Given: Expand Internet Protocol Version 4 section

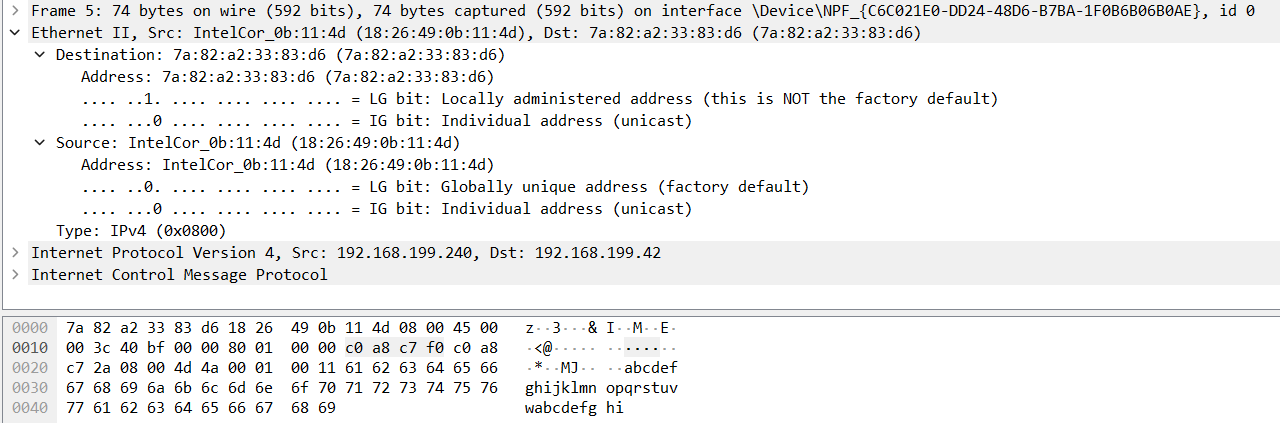Looking at the screenshot, I should (x=15, y=252).
